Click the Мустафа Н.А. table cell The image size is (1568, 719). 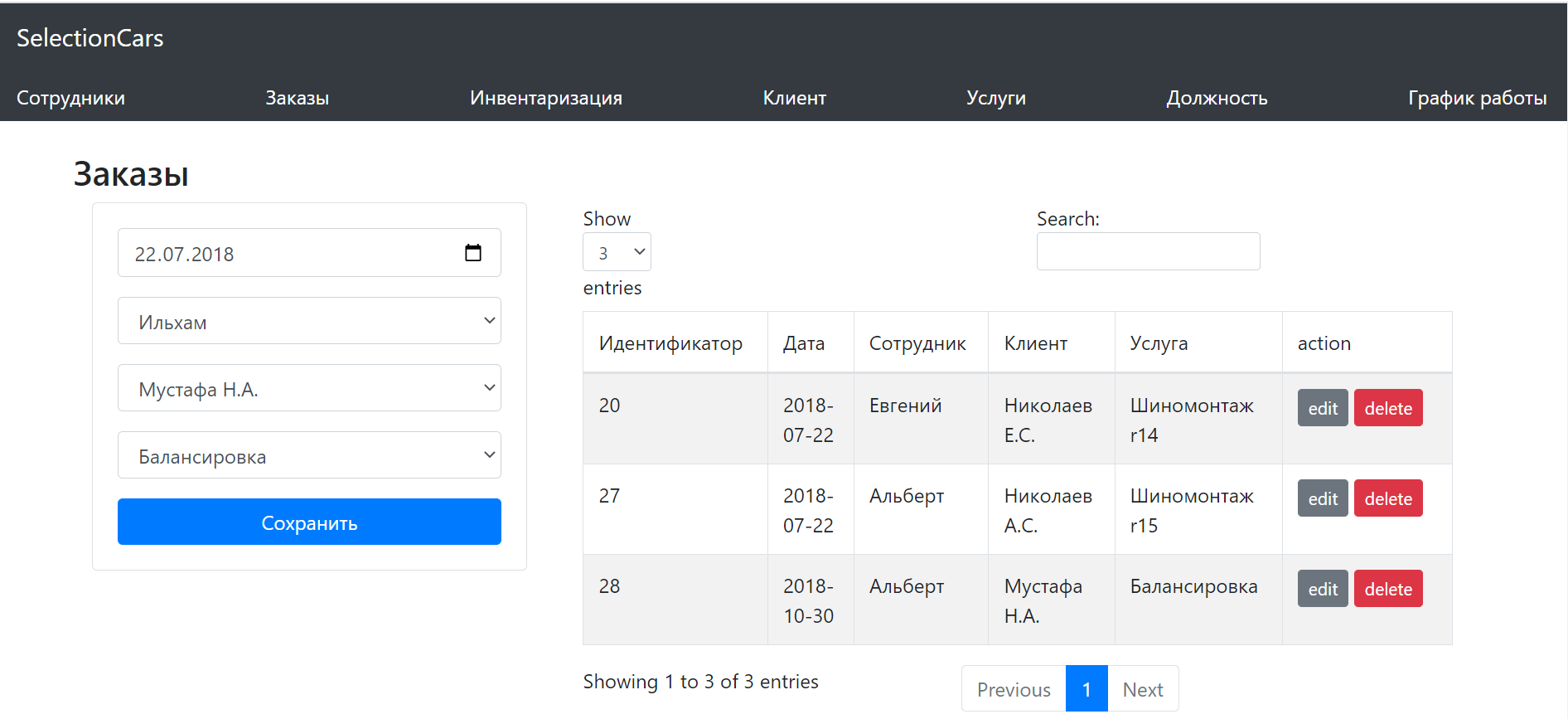tap(1052, 600)
